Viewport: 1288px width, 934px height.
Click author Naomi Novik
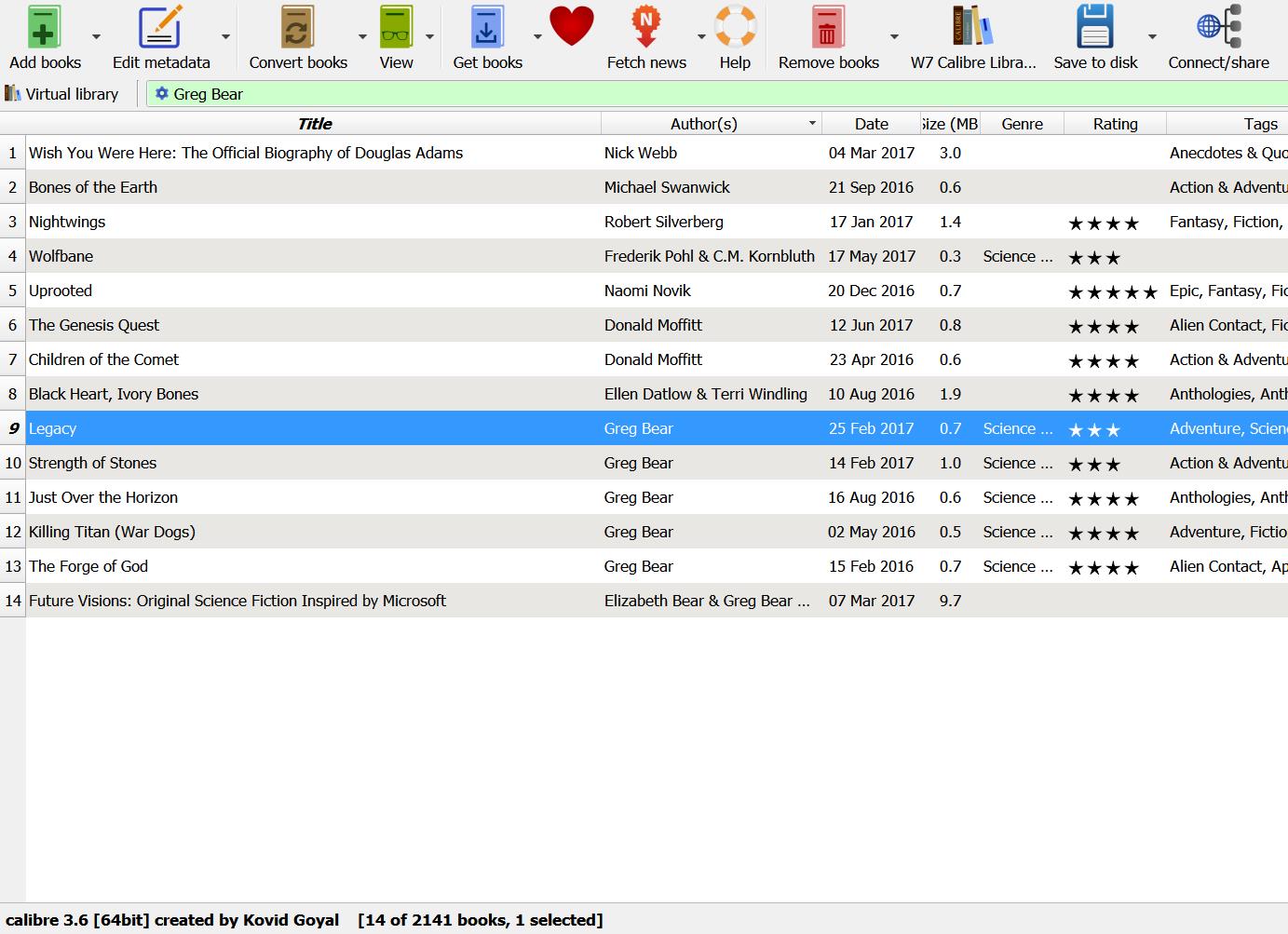pyautogui.click(x=647, y=291)
